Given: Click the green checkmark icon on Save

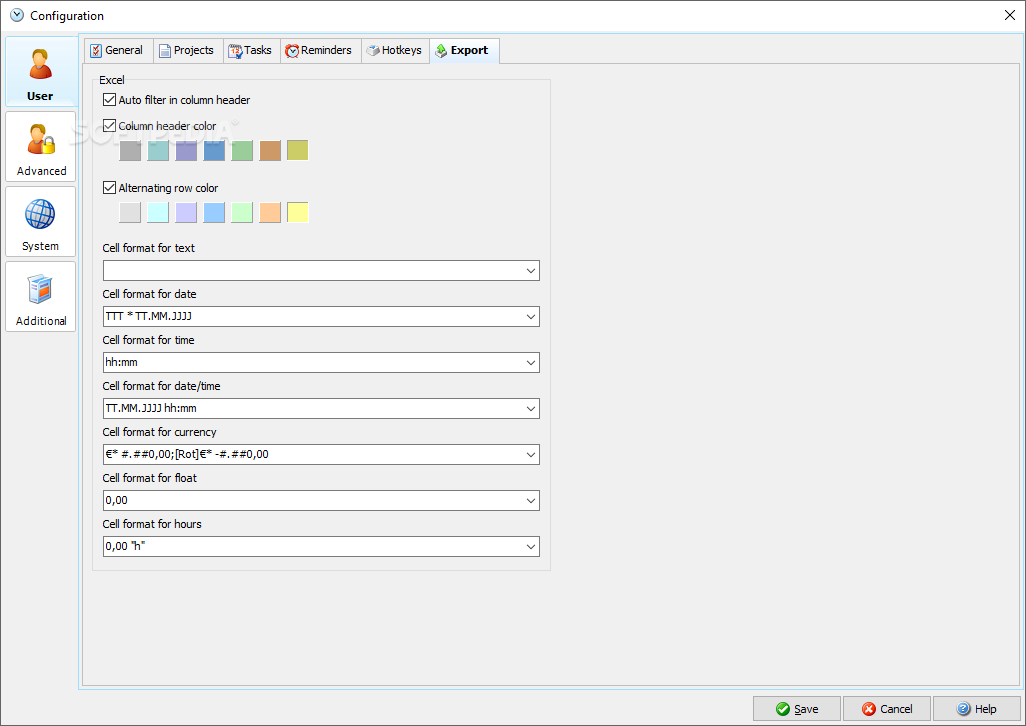Looking at the screenshot, I should [x=783, y=709].
